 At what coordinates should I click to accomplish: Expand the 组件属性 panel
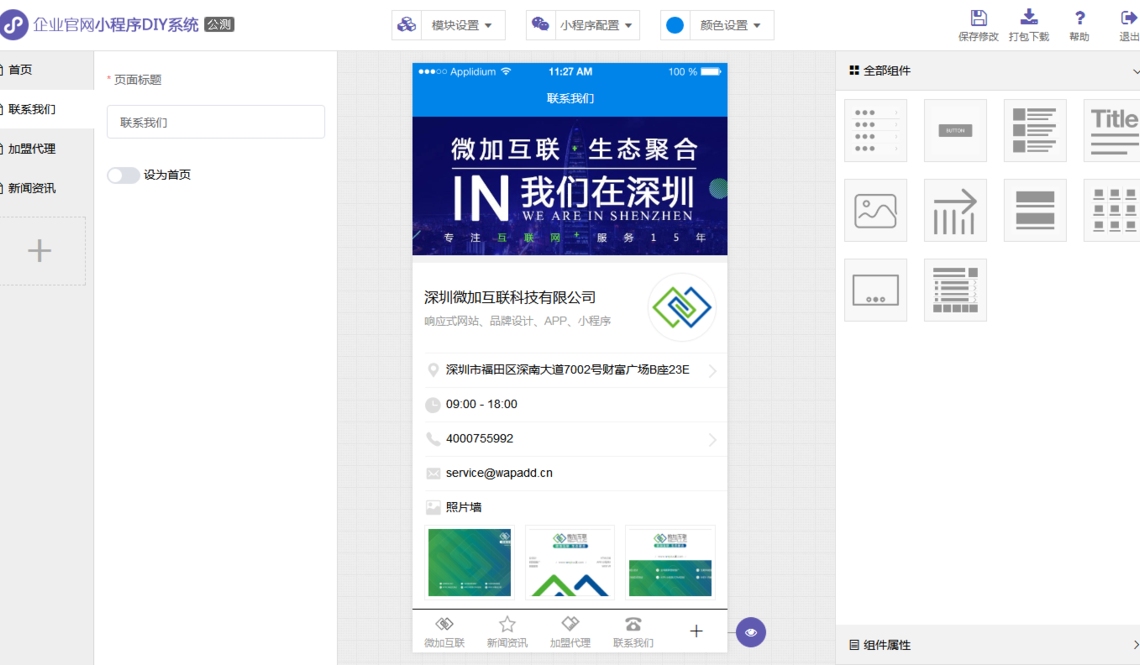[987, 645]
